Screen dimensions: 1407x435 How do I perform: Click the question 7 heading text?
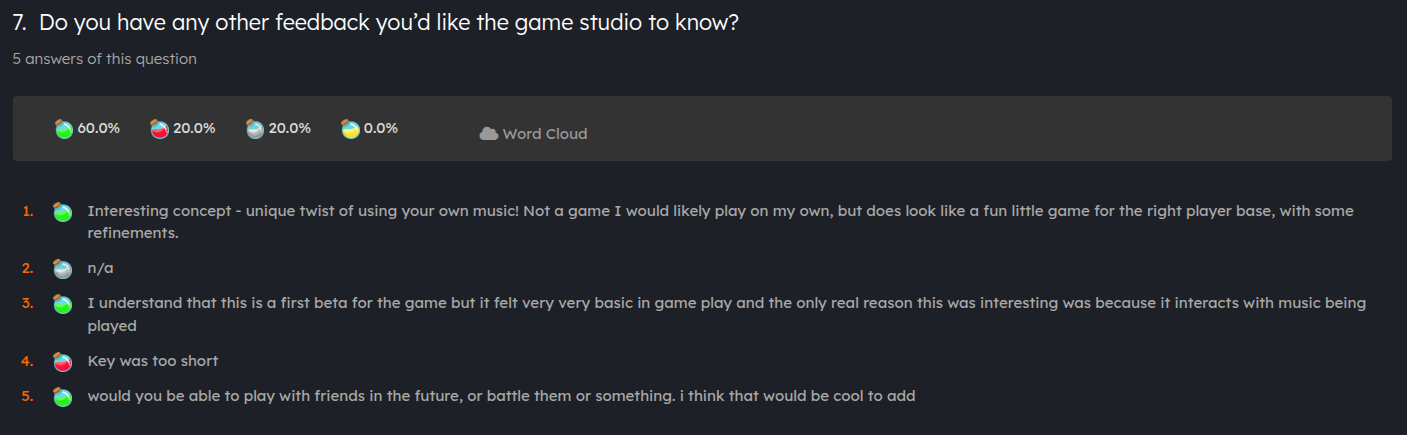click(x=376, y=23)
